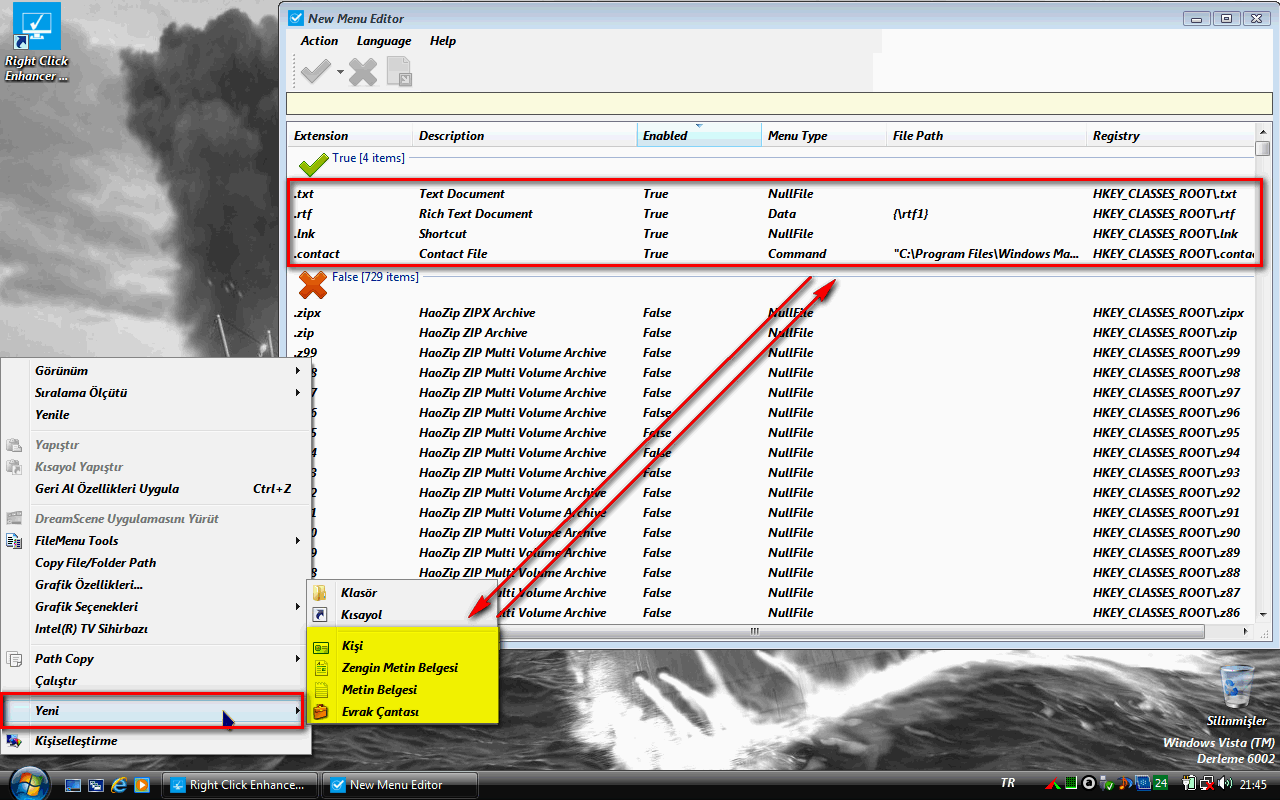Image resolution: width=1280 pixels, height=800 pixels.
Task: Launch the media player quick launch icon
Action: tap(142, 785)
